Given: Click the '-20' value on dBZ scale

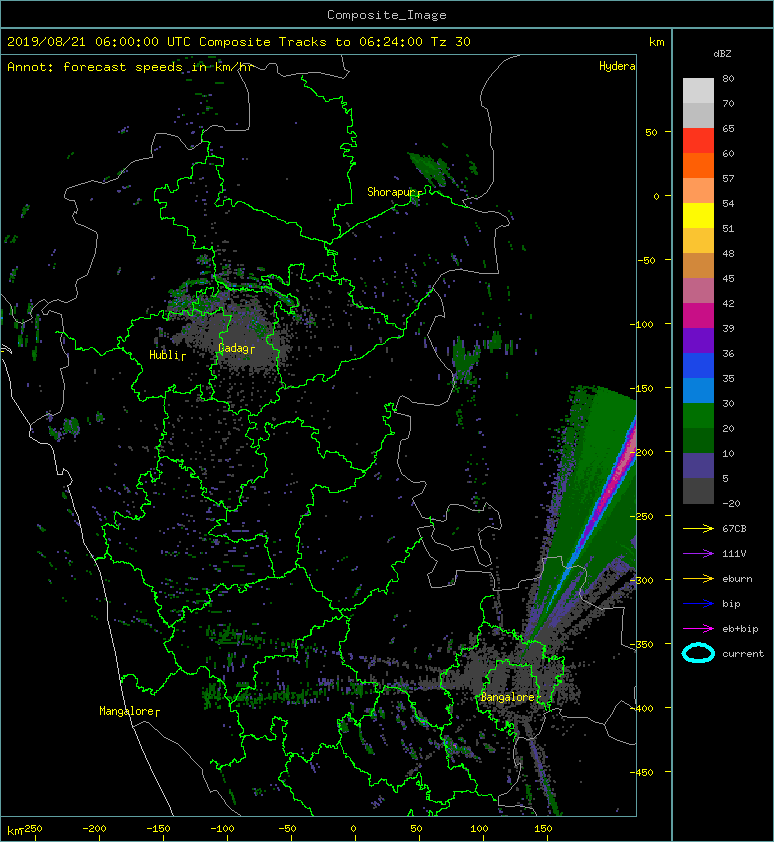Looking at the screenshot, I should pyautogui.click(x=731, y=504).
